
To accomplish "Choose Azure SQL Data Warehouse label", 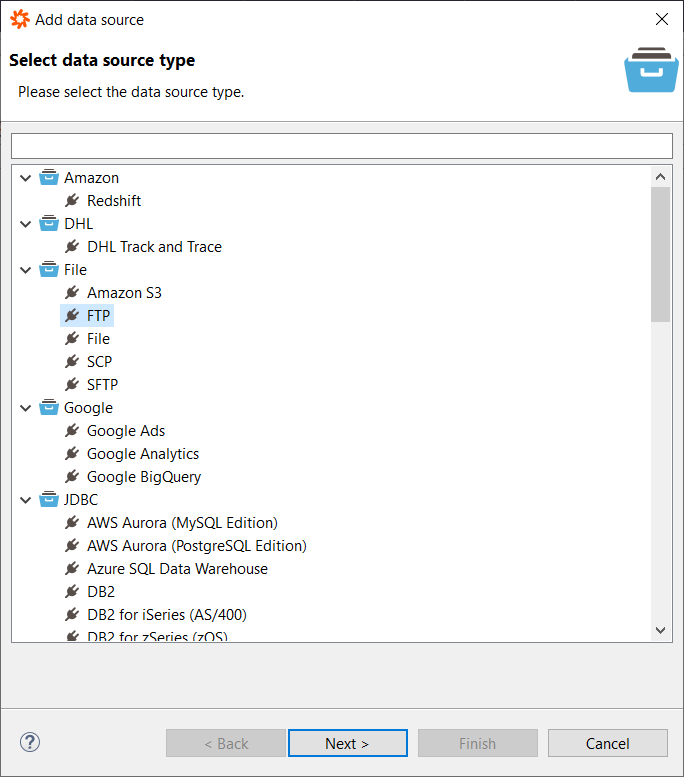I will [177, 569].
